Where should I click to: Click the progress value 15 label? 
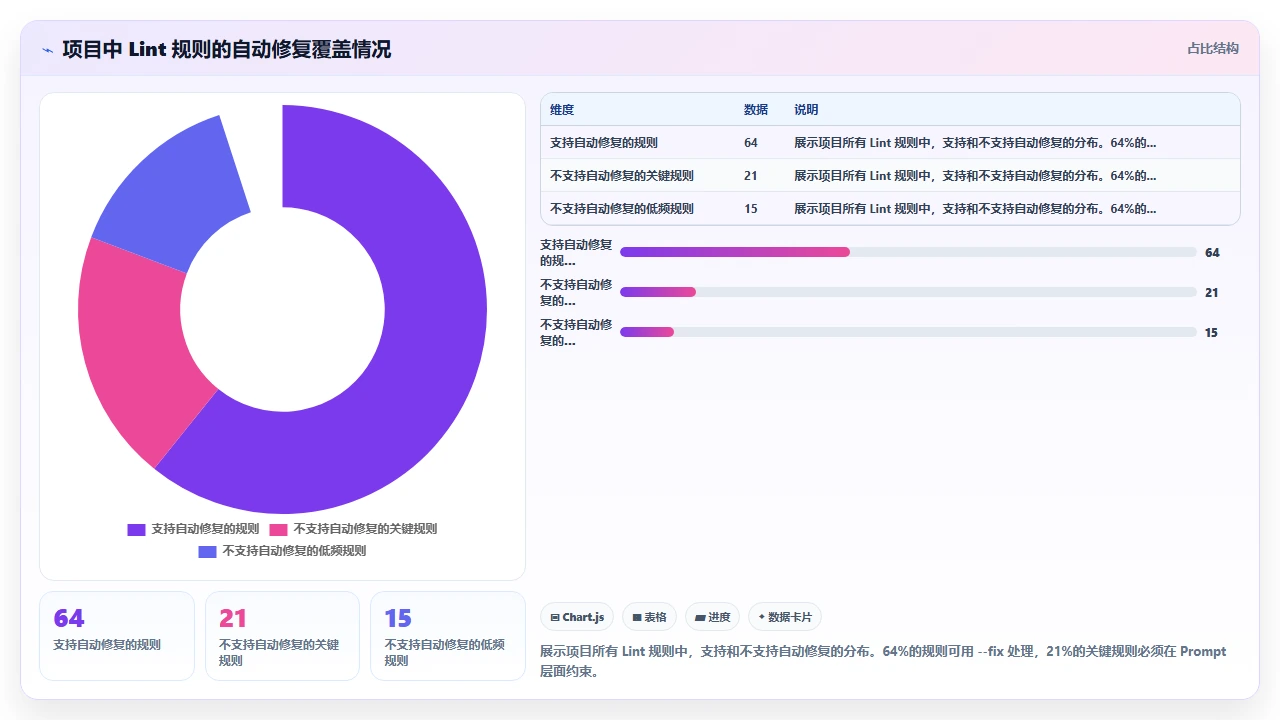click(1212, 333)
